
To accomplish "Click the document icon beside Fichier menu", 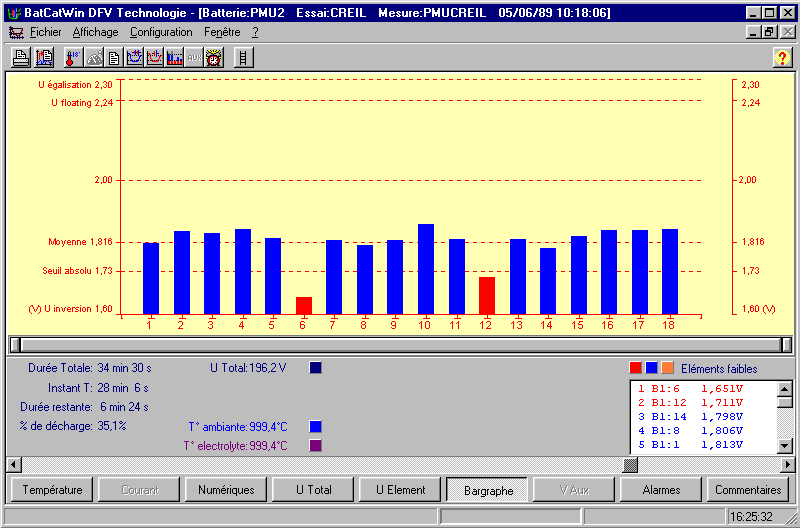I will coord(16,33).
